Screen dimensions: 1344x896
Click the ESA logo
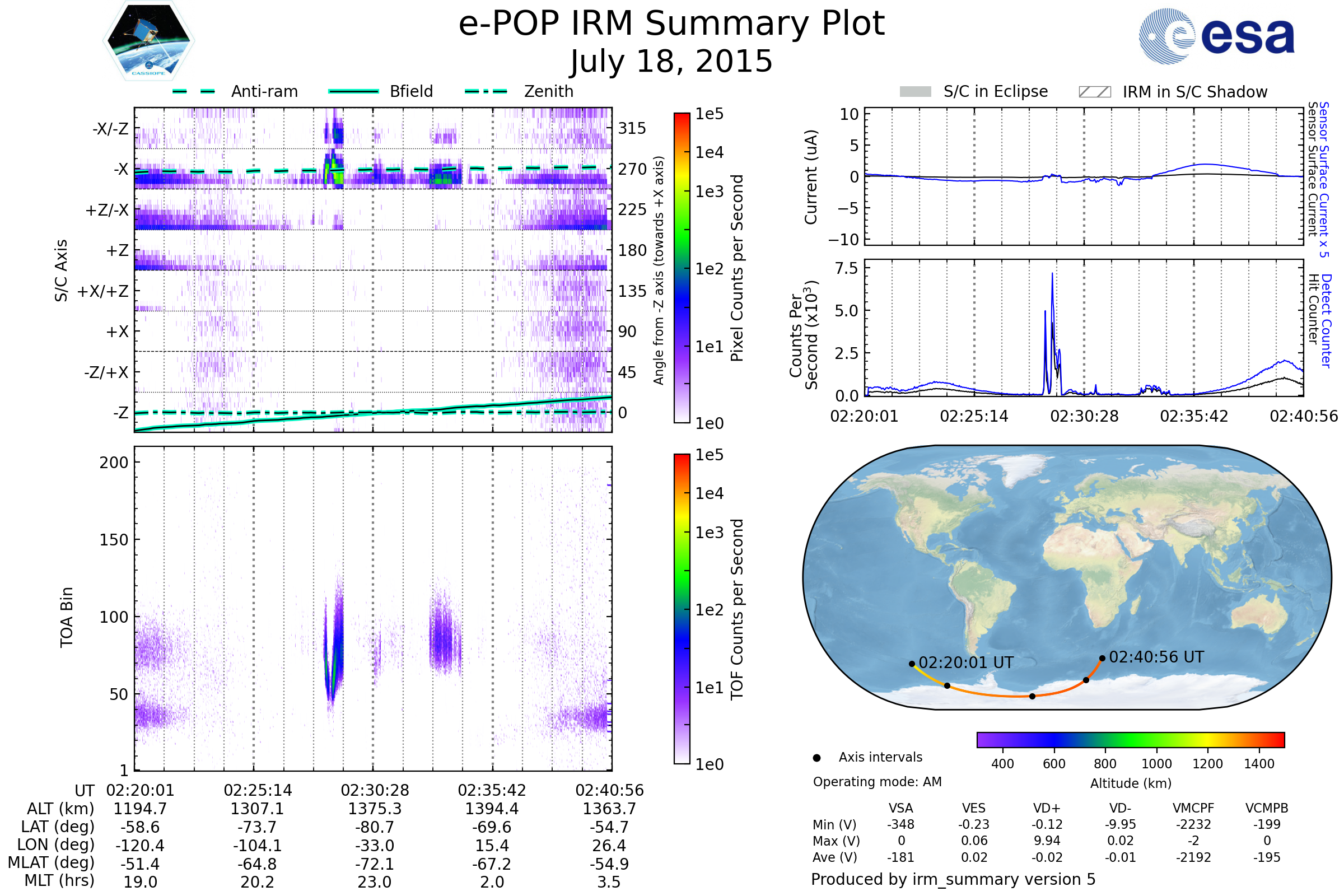coord(1217,36)
